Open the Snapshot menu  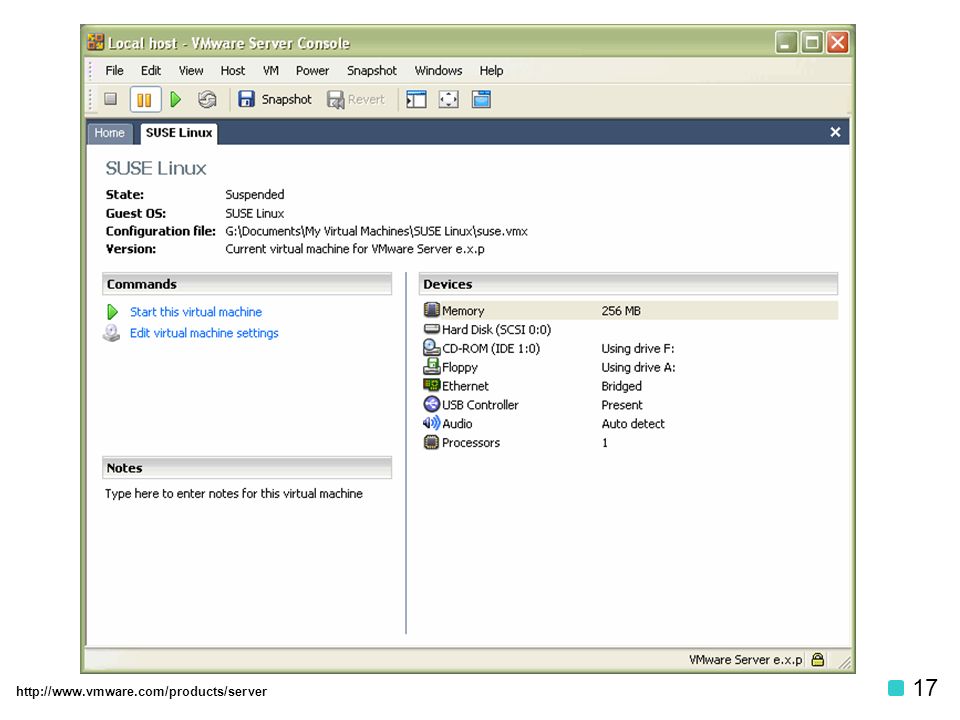click(x=372, y=70)
